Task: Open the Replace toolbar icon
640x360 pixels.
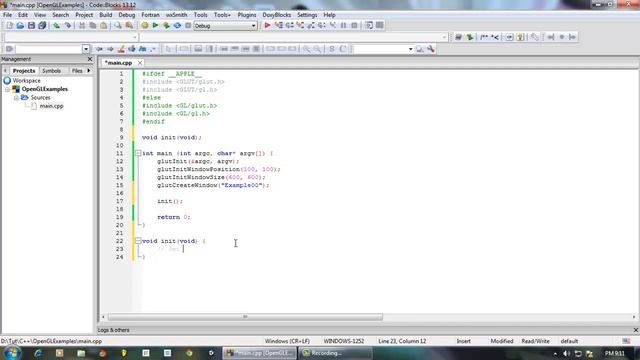Action: coord(129,25)
